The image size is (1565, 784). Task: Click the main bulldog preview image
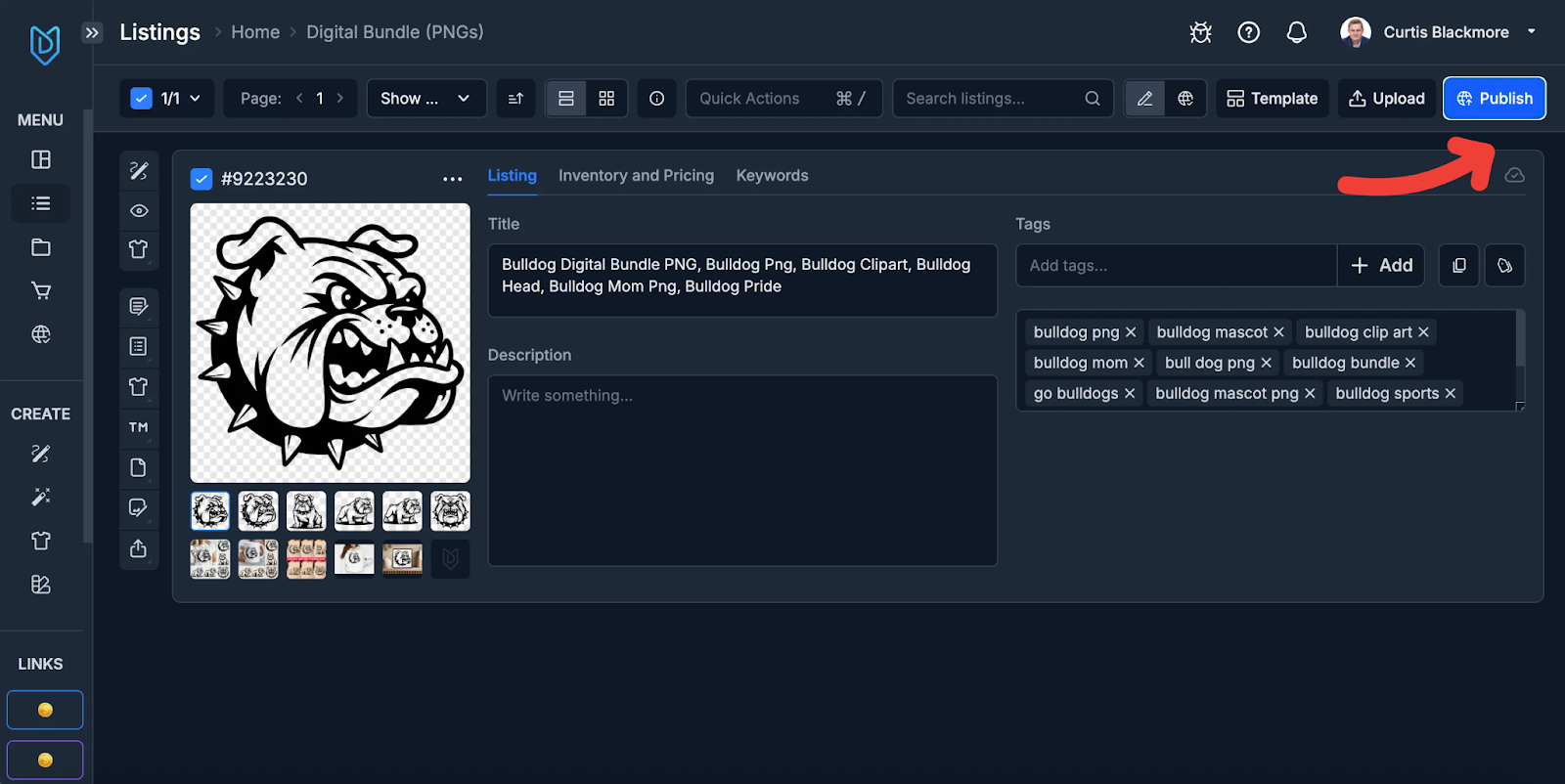pyautogui.click(x=331, y=343)
